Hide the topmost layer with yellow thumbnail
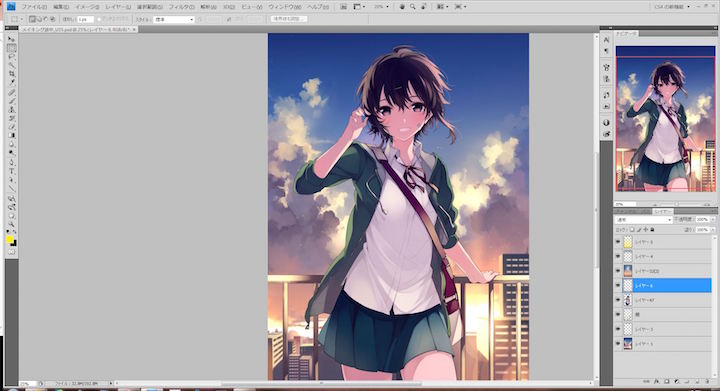 coord(618,242)
